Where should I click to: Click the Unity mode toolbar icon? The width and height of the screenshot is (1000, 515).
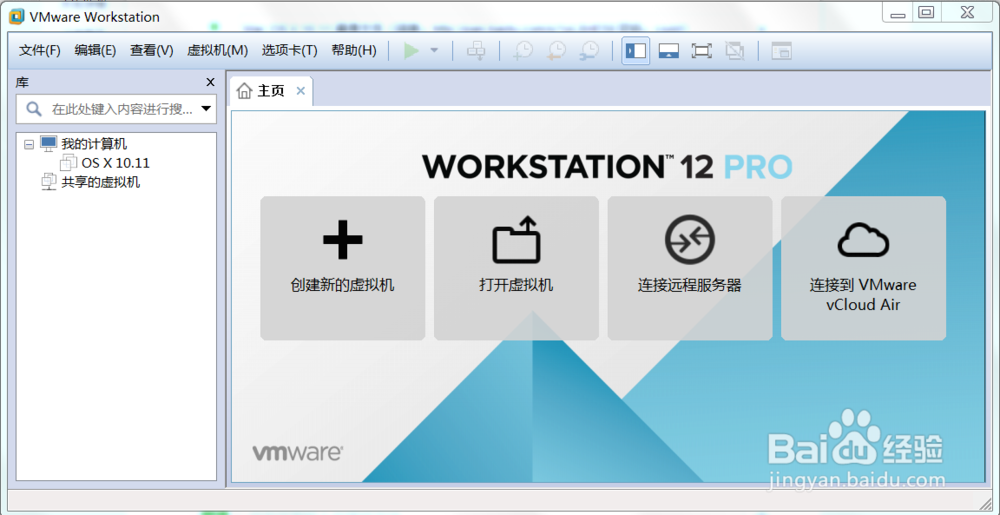[735, 51]
